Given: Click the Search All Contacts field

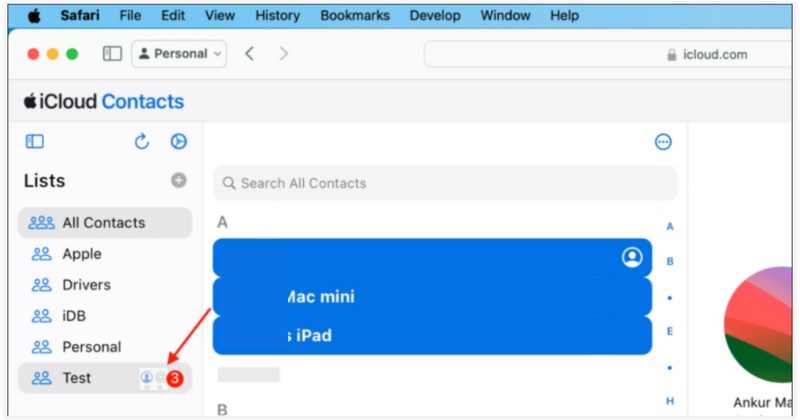Looking at the screenshot, I should point(445,183).
